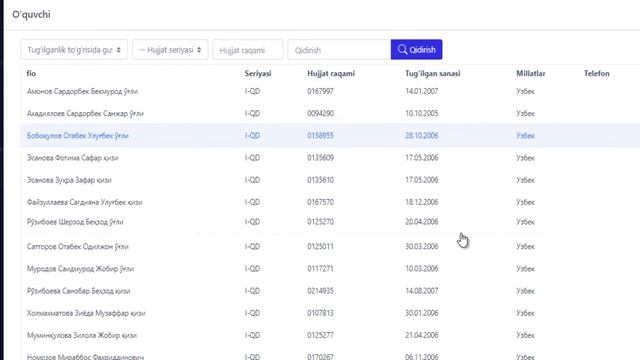Click birth date 18.12.2006
Screen dimensions: 640x360
tap(422, 202)
